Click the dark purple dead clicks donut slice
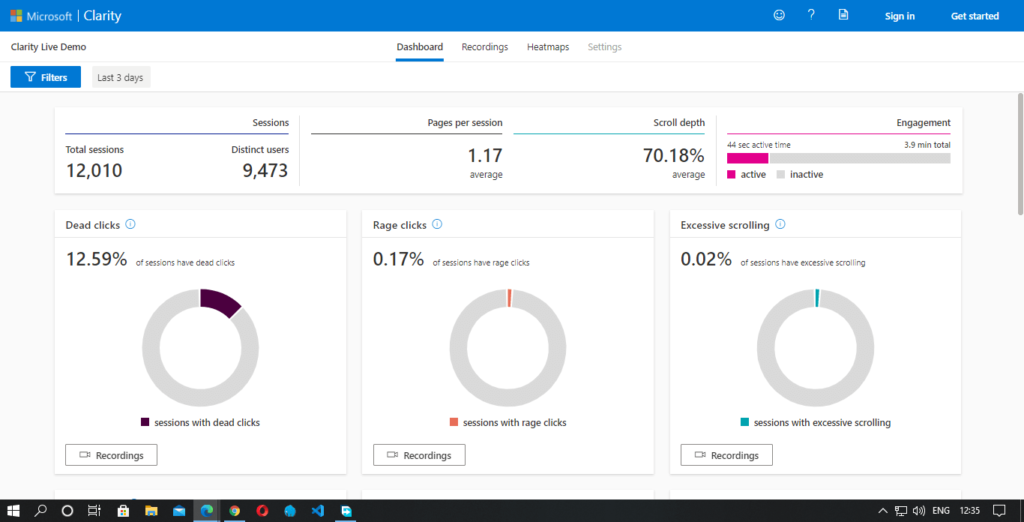This screenshot has width=1024, height=522. tap(219, 302)
